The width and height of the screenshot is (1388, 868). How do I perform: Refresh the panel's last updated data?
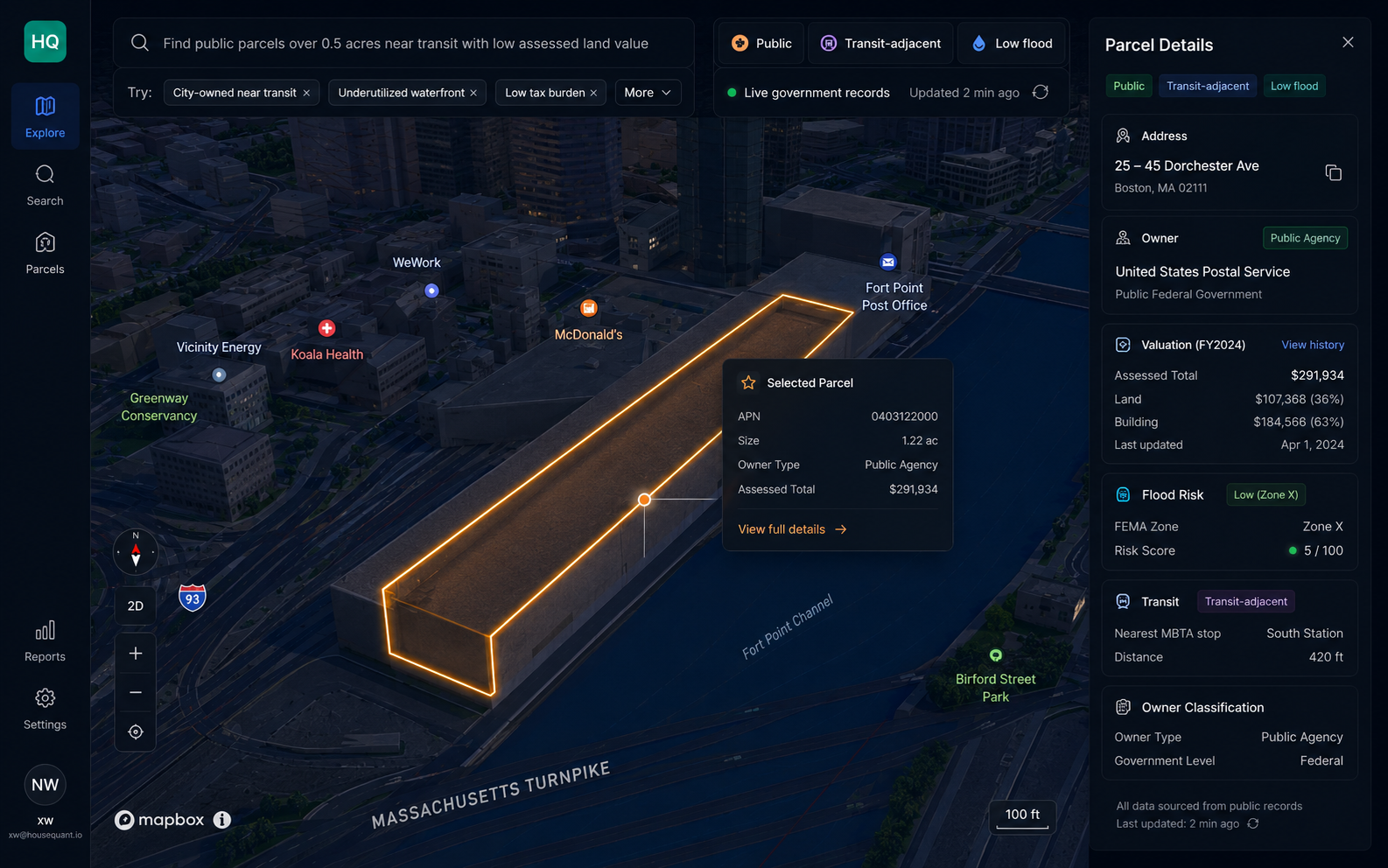click(1253, 823)
